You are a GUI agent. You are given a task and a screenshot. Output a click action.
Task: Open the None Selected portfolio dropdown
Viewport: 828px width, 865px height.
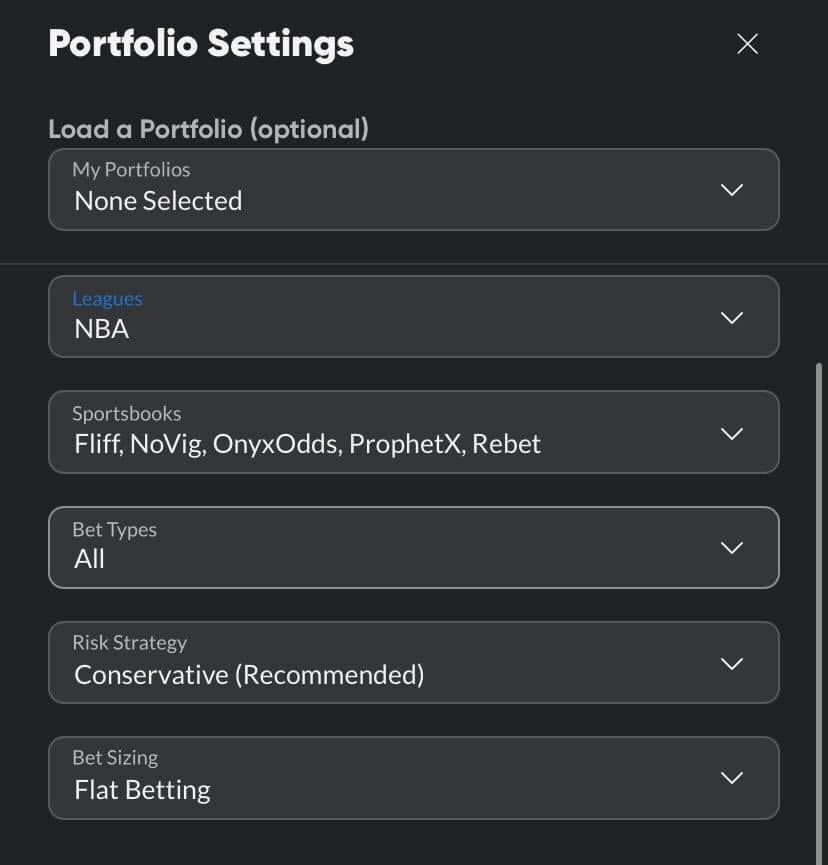158,201
